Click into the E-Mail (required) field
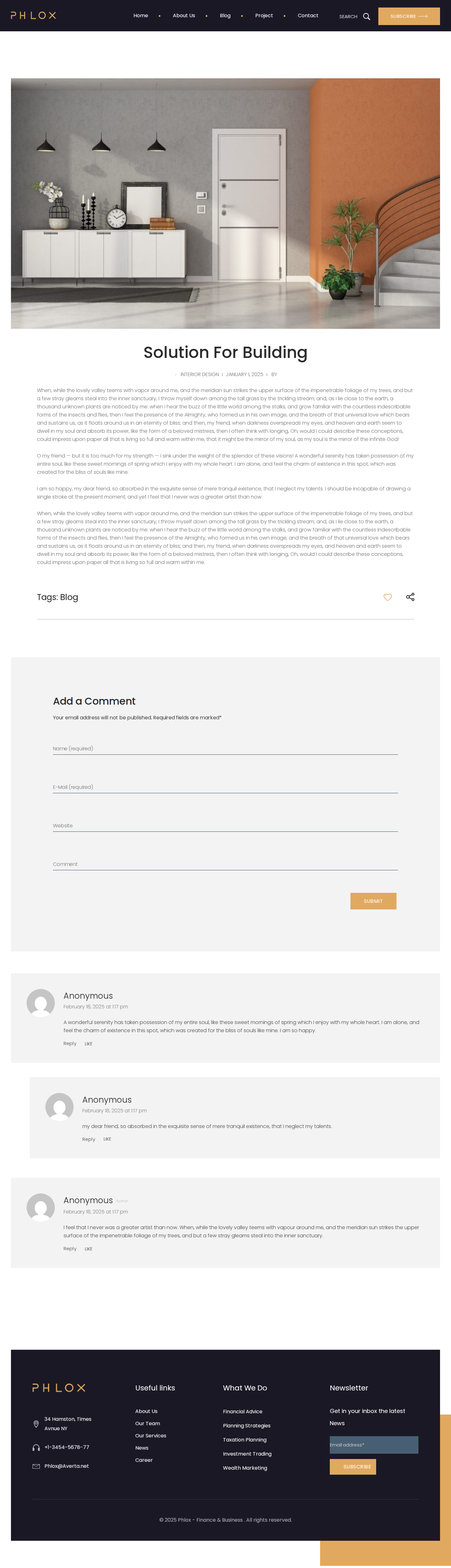Screen dimensions: 451x1568 [225, 787]
